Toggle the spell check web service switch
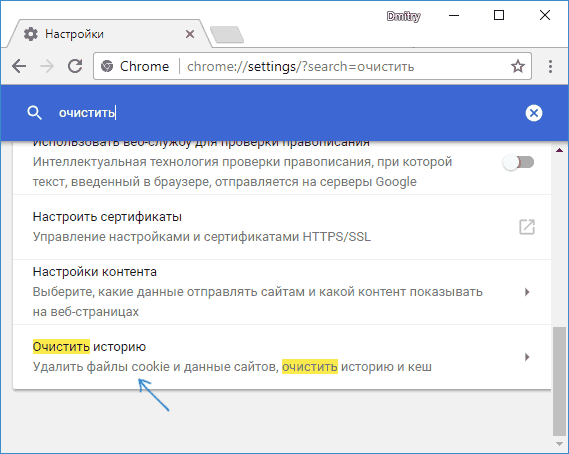Viewport: 569px width, 454px height. point(519,162)
